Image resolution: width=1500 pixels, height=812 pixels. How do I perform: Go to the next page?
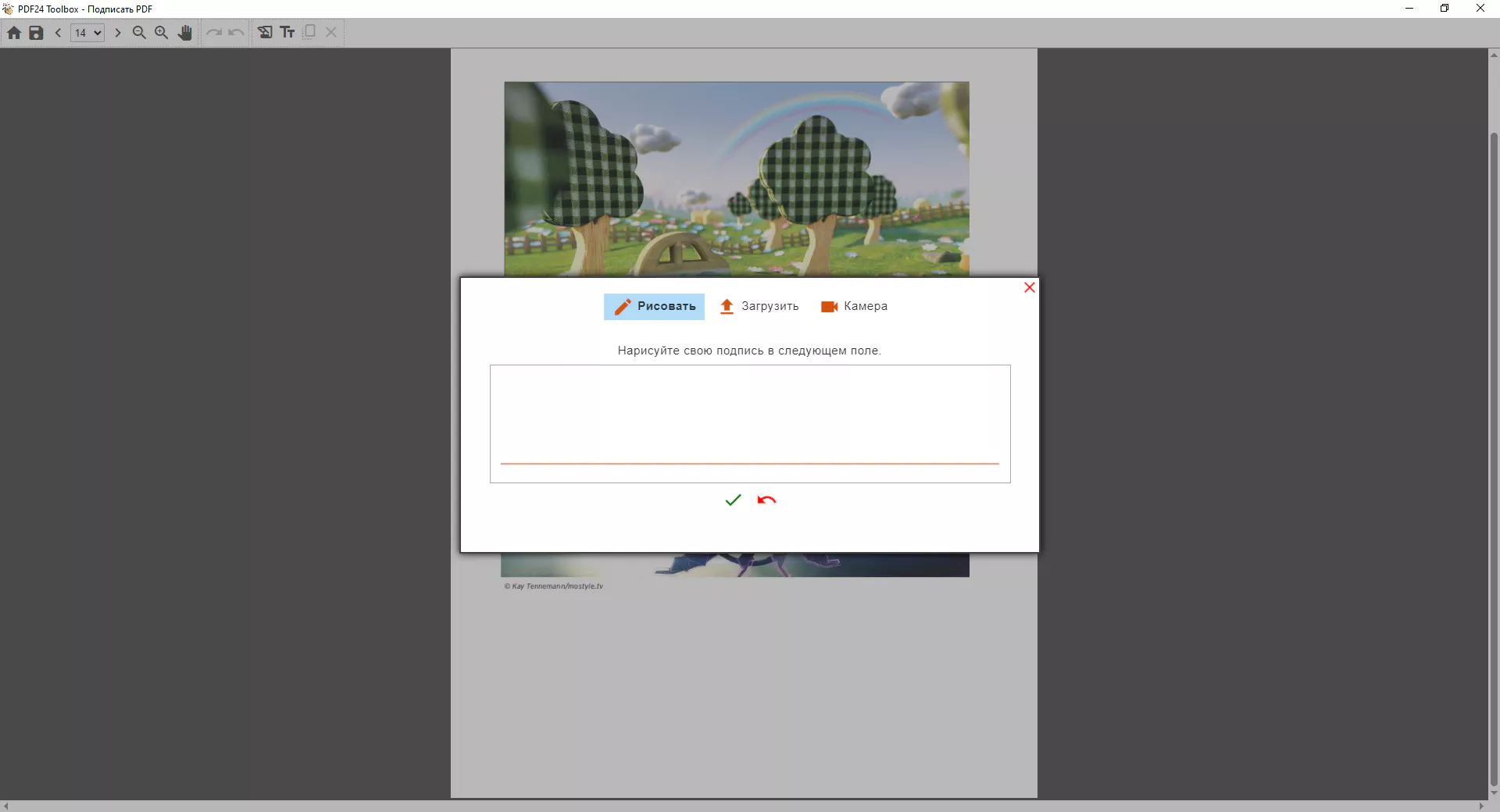pos(118,33)
